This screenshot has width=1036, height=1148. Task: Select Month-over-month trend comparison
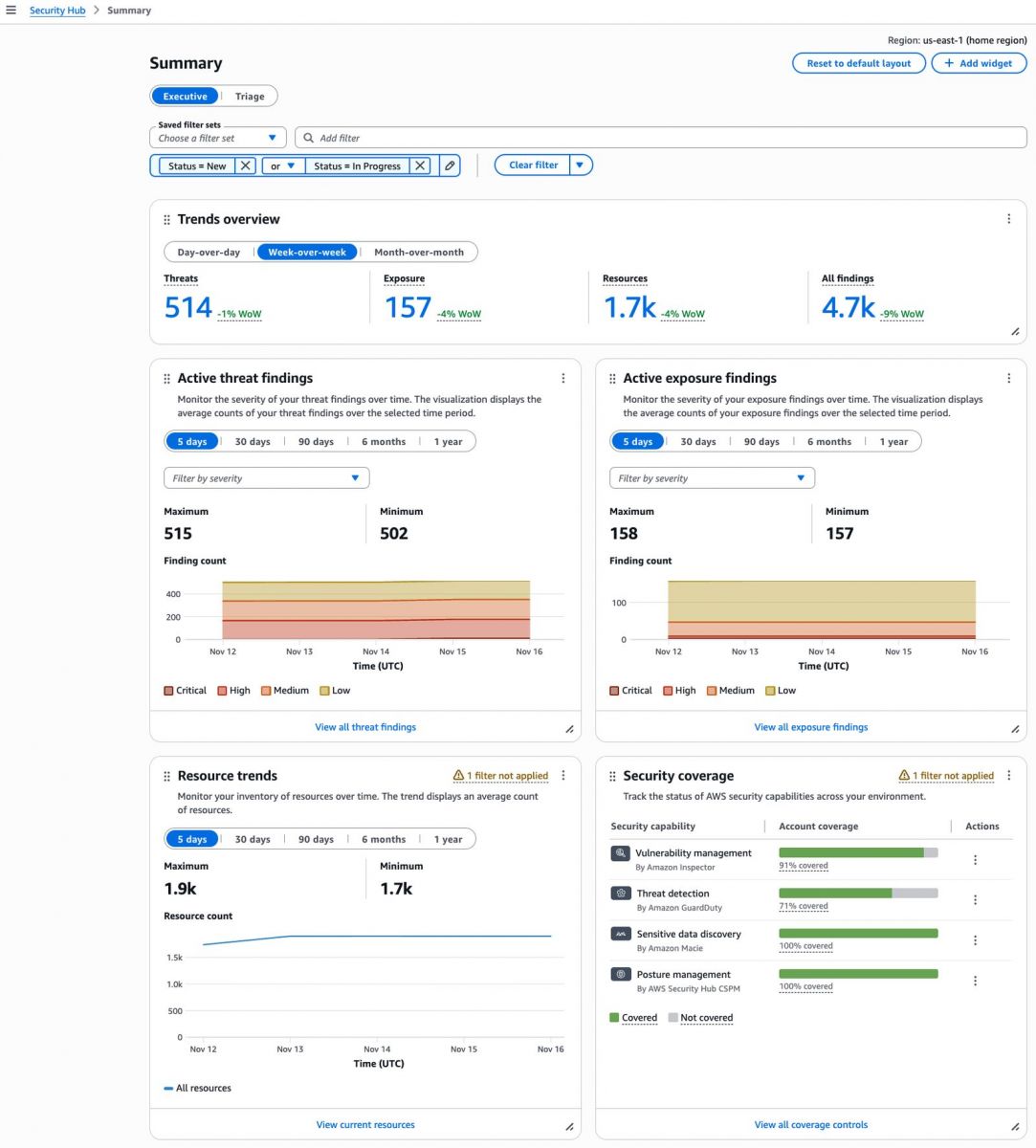click(x=418, y=253)
